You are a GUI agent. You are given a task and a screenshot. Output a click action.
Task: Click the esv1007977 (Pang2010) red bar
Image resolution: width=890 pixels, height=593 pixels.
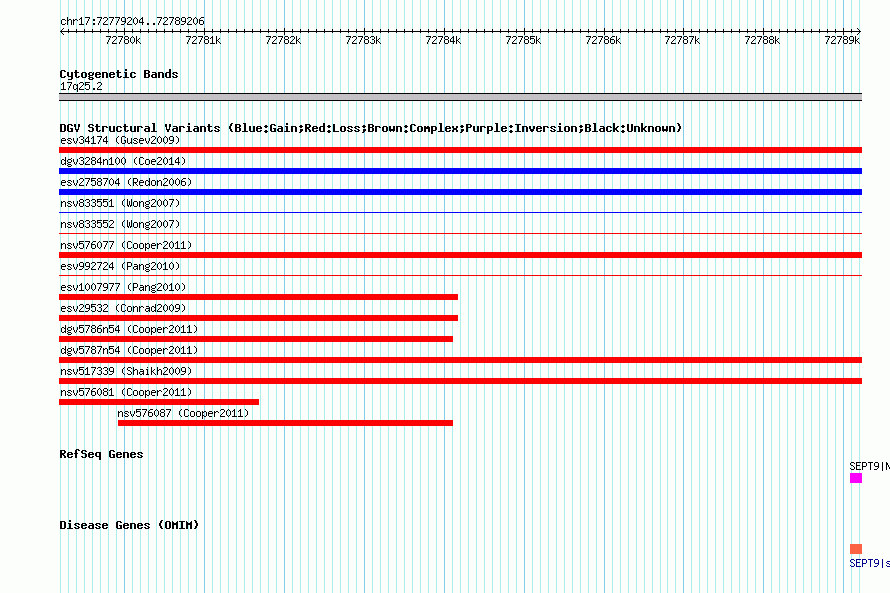[258, 297]
